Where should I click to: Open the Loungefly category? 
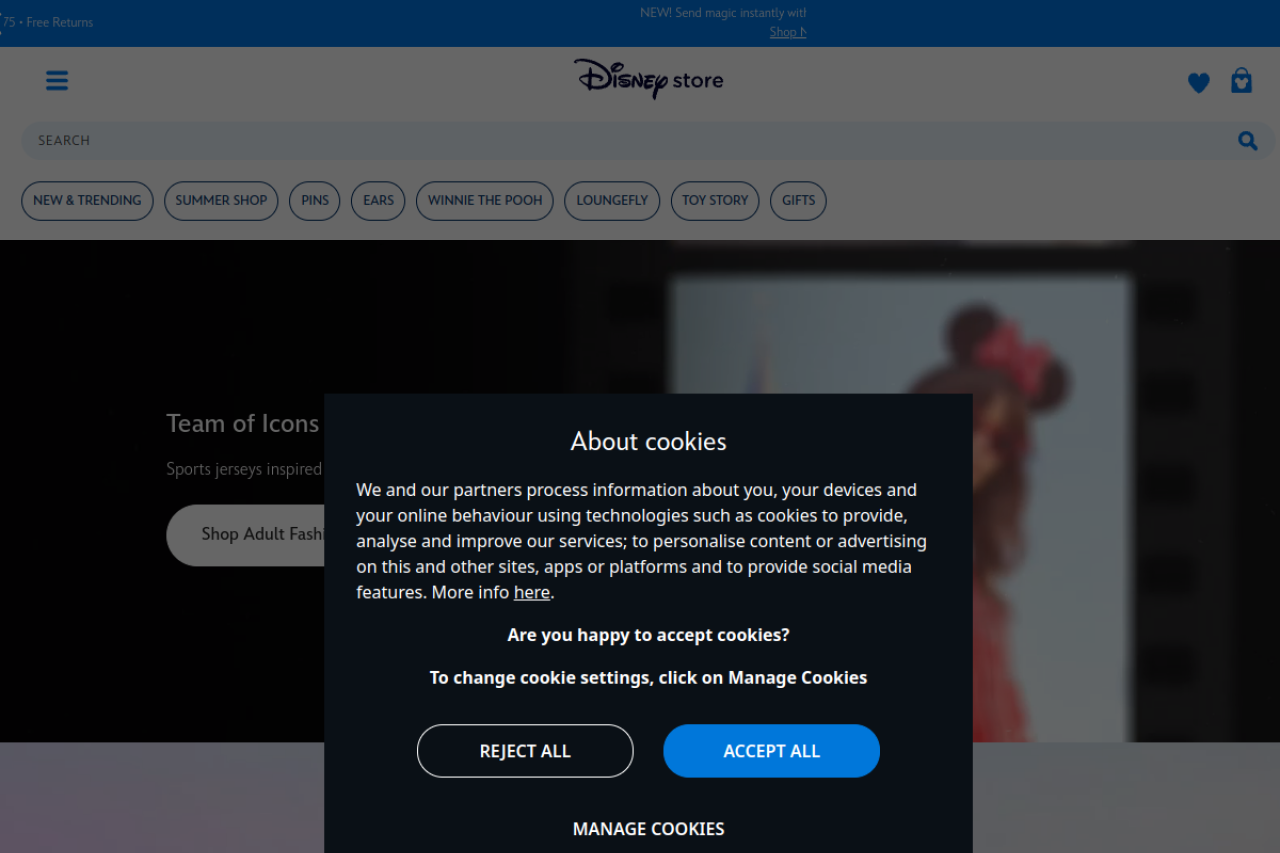click(x=612, y=201)
